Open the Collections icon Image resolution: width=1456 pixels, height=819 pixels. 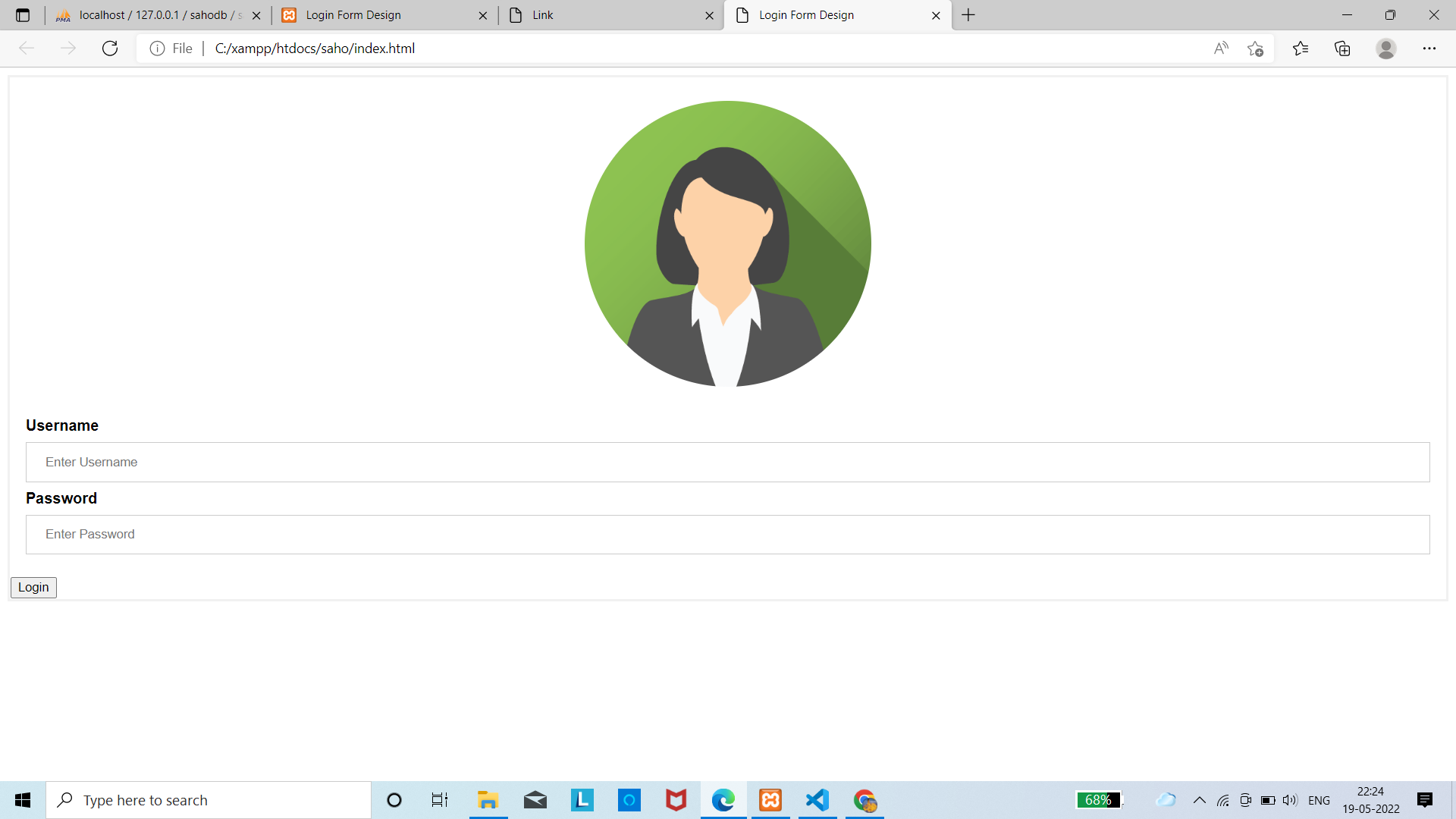pos(1342,49)
